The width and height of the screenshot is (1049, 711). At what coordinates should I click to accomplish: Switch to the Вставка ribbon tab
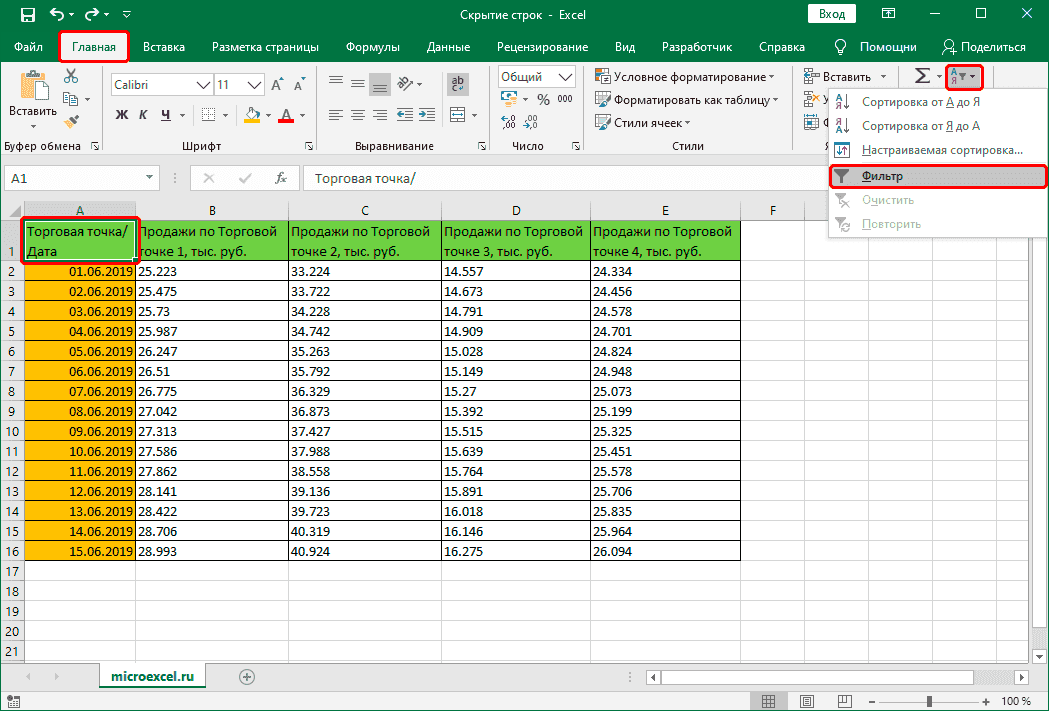164,46
